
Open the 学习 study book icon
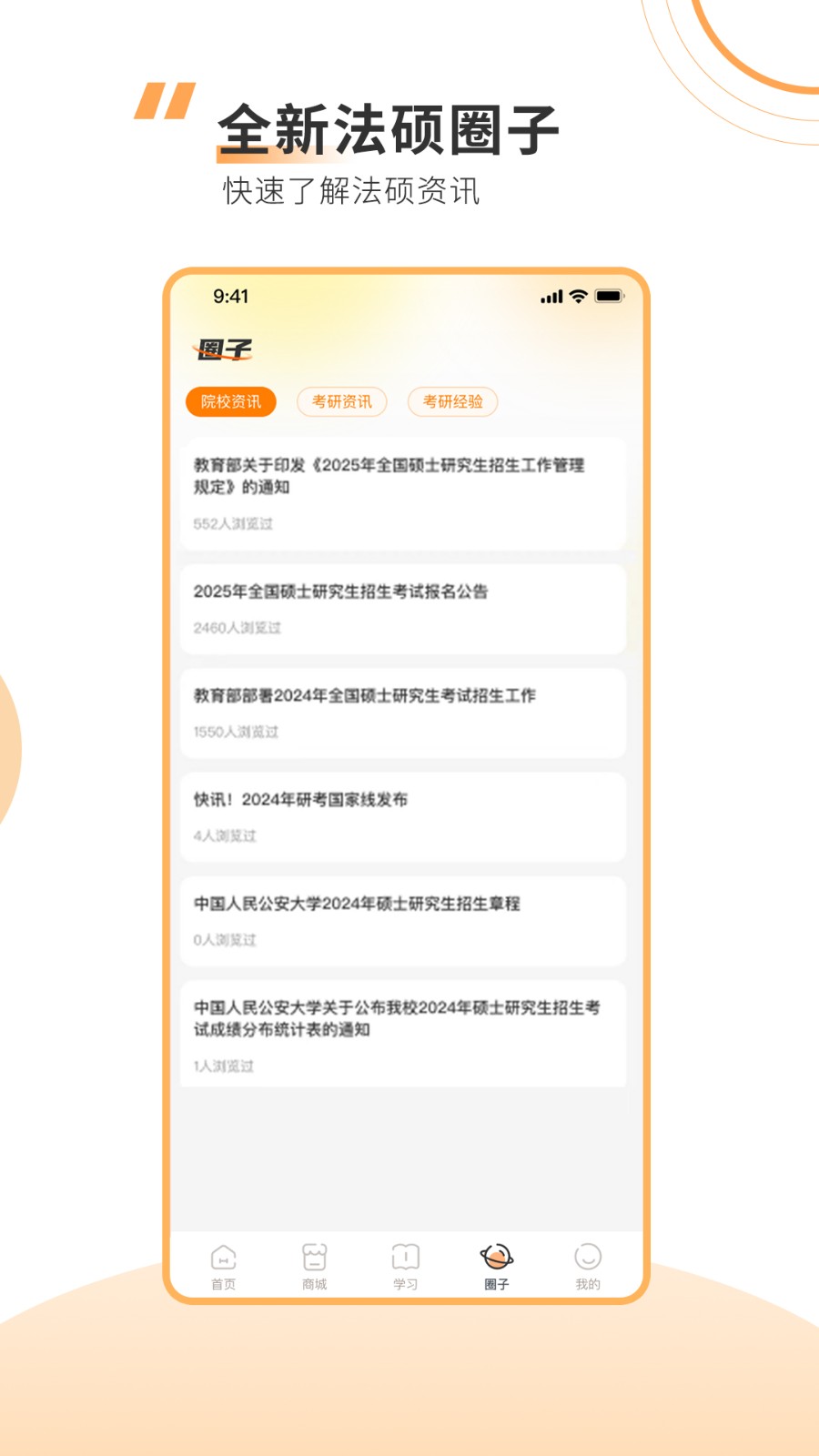coord(405,1258)
